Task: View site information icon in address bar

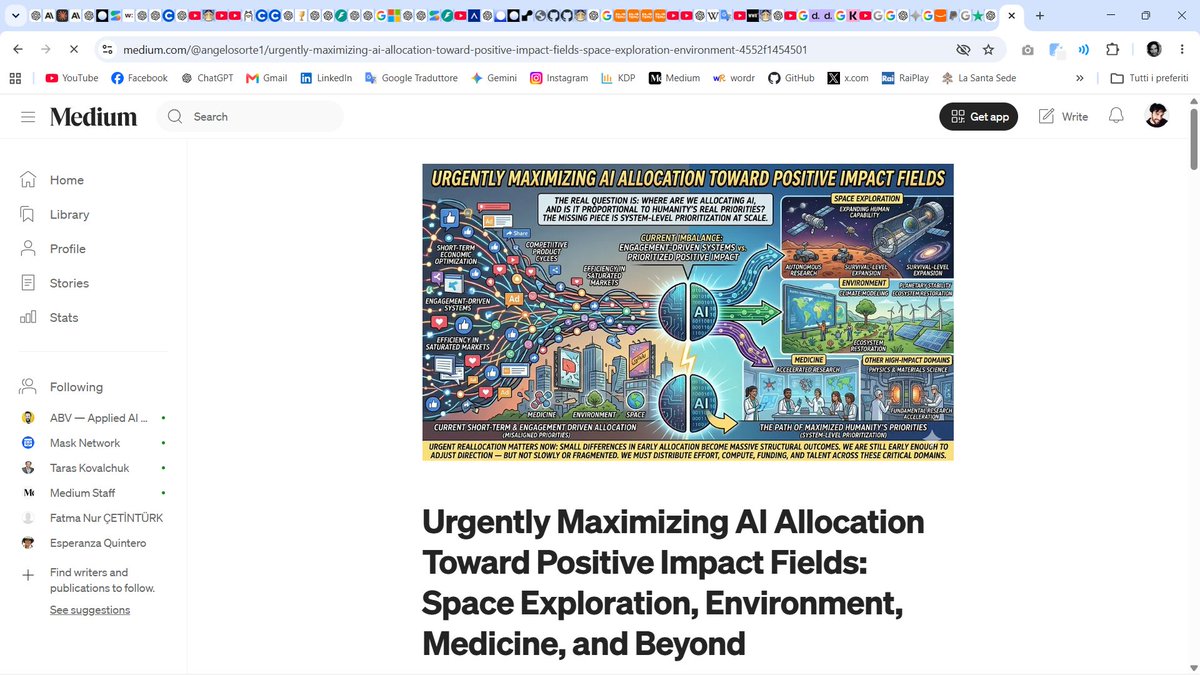Action: pos(108,49)
